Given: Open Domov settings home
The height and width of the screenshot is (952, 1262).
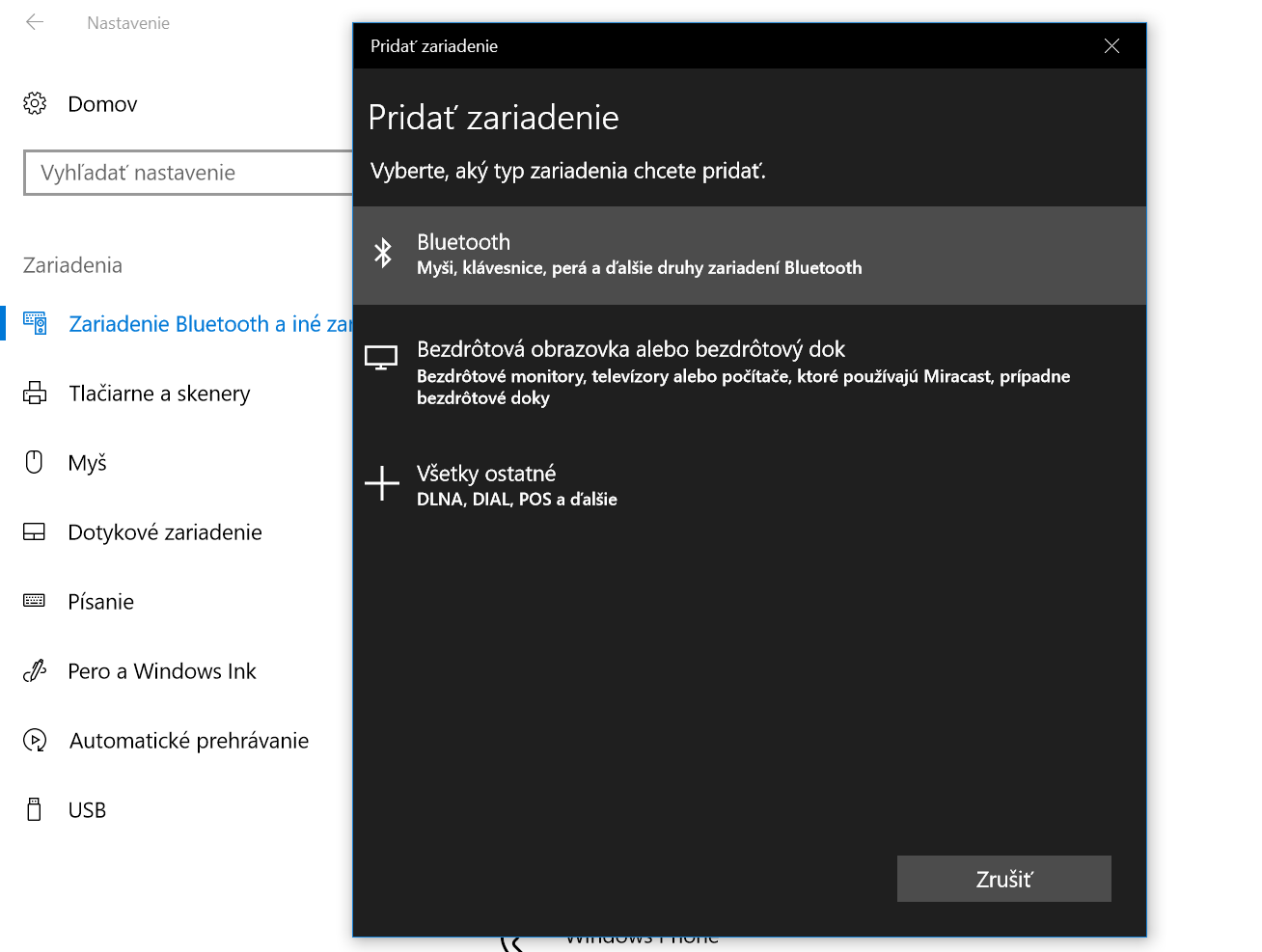Looking at the screenshot, I should click(102, 103).
